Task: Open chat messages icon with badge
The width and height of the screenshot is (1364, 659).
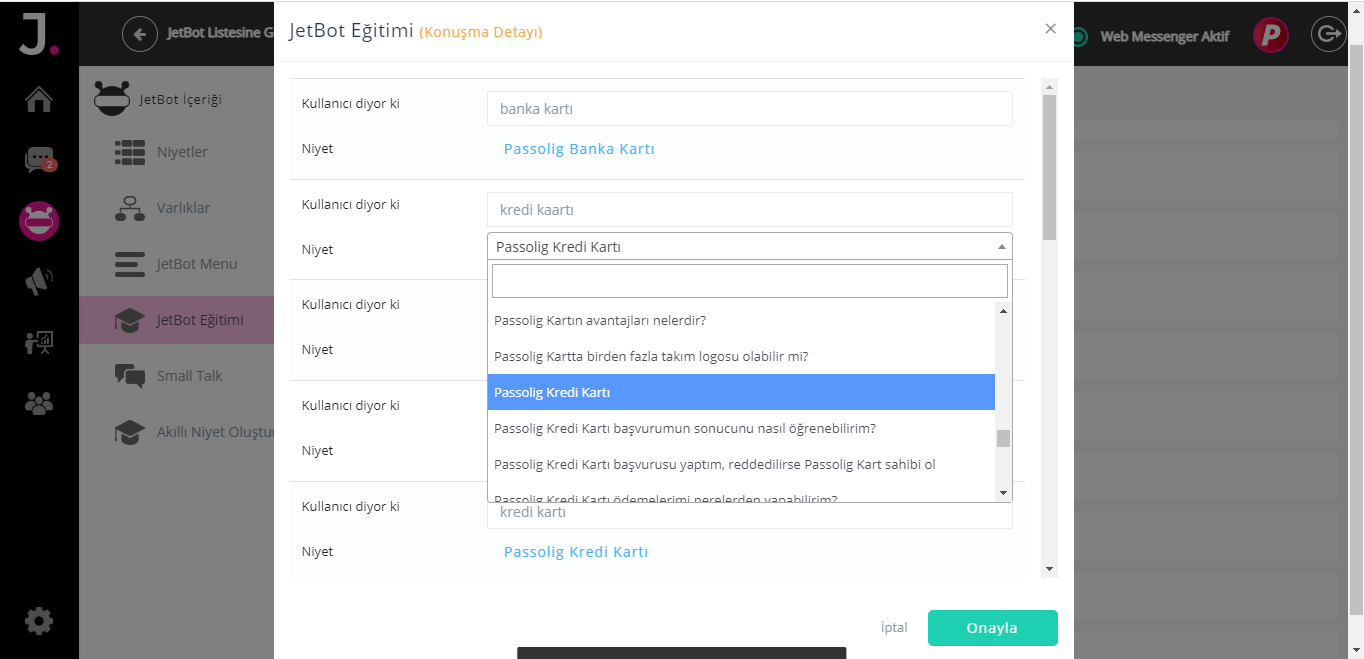Action: (39, 160)
